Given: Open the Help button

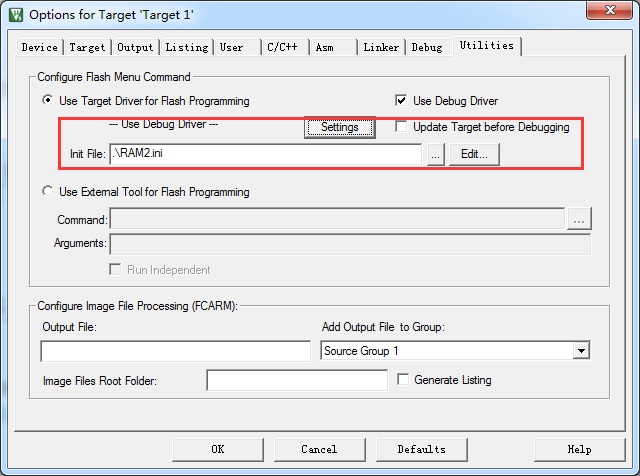Looking at the screenshot, I should point(580,449).
